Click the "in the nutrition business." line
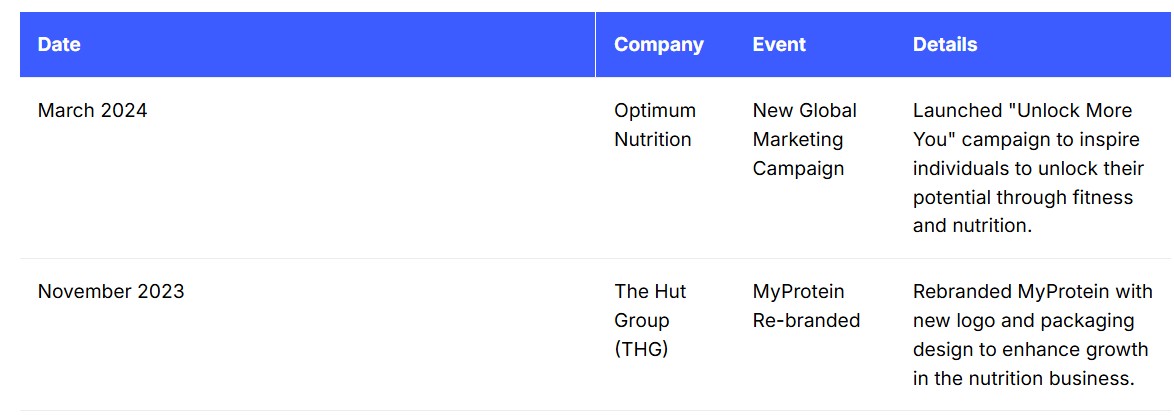This screenshot has width=1174, height=418. pos(1023,379)
